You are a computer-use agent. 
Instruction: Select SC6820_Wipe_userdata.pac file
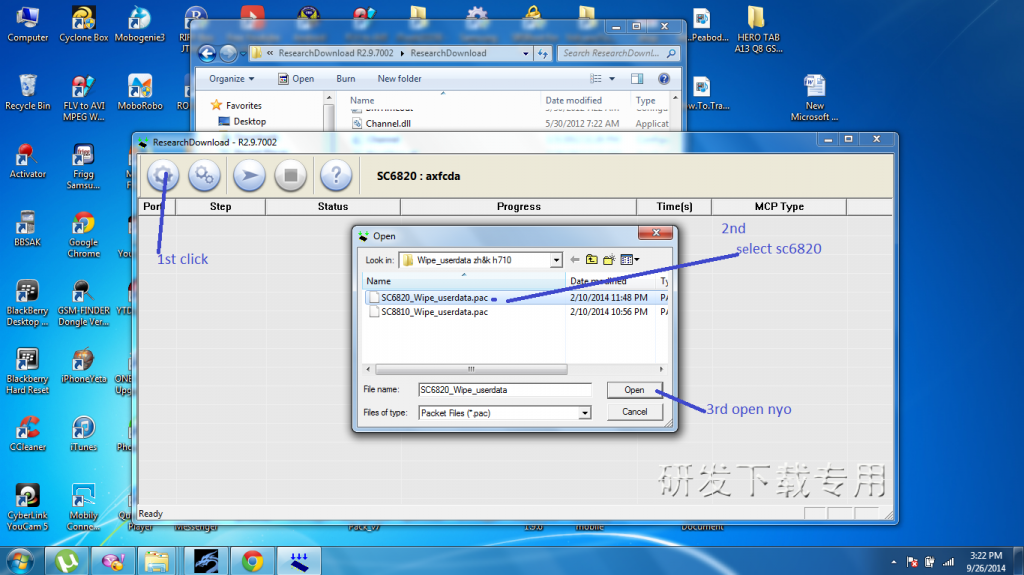pos(434,297)
